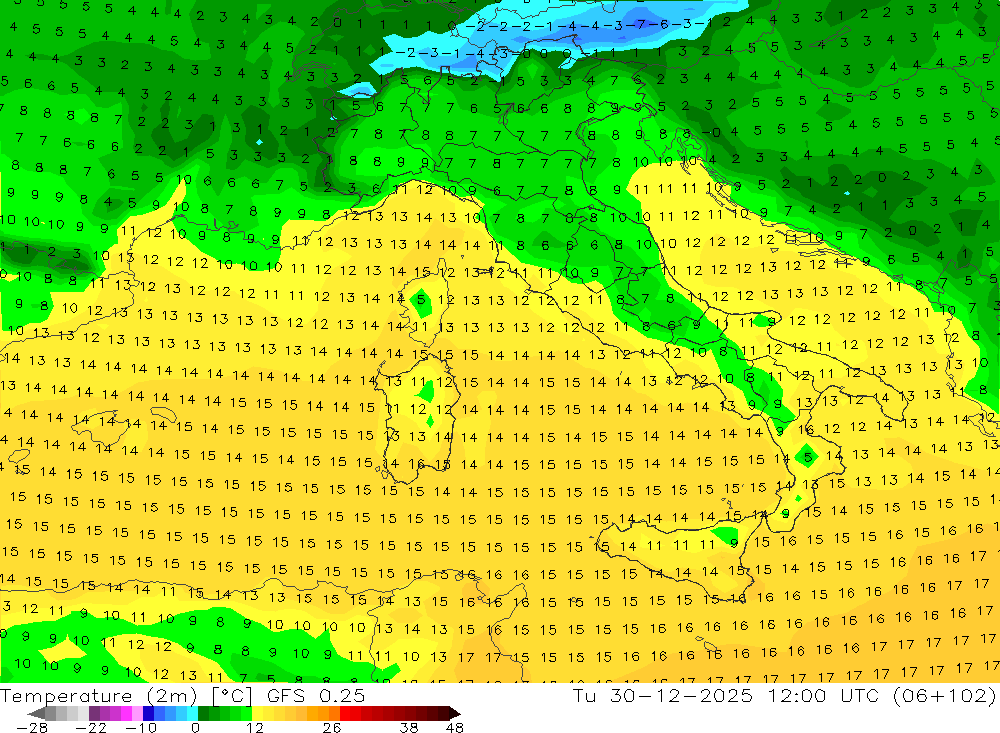Click the -10 legend scale label
The height and width of the screenshot is (733, 1000).
coord(141,727)
